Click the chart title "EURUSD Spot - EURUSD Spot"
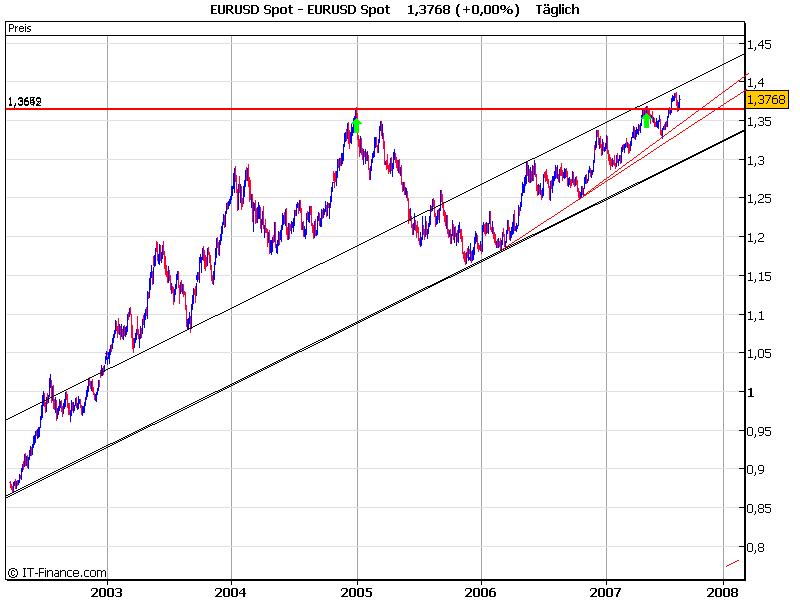The image size is (800, 600). [300, 10]
